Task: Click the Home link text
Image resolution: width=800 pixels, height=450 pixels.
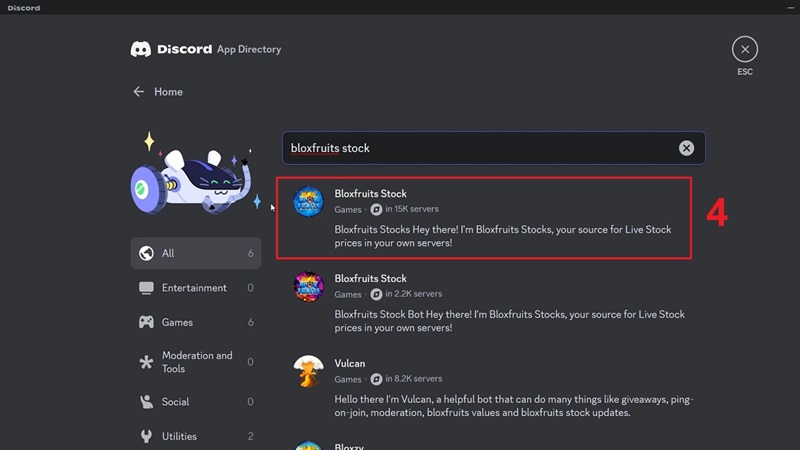Action: [168, 92]
